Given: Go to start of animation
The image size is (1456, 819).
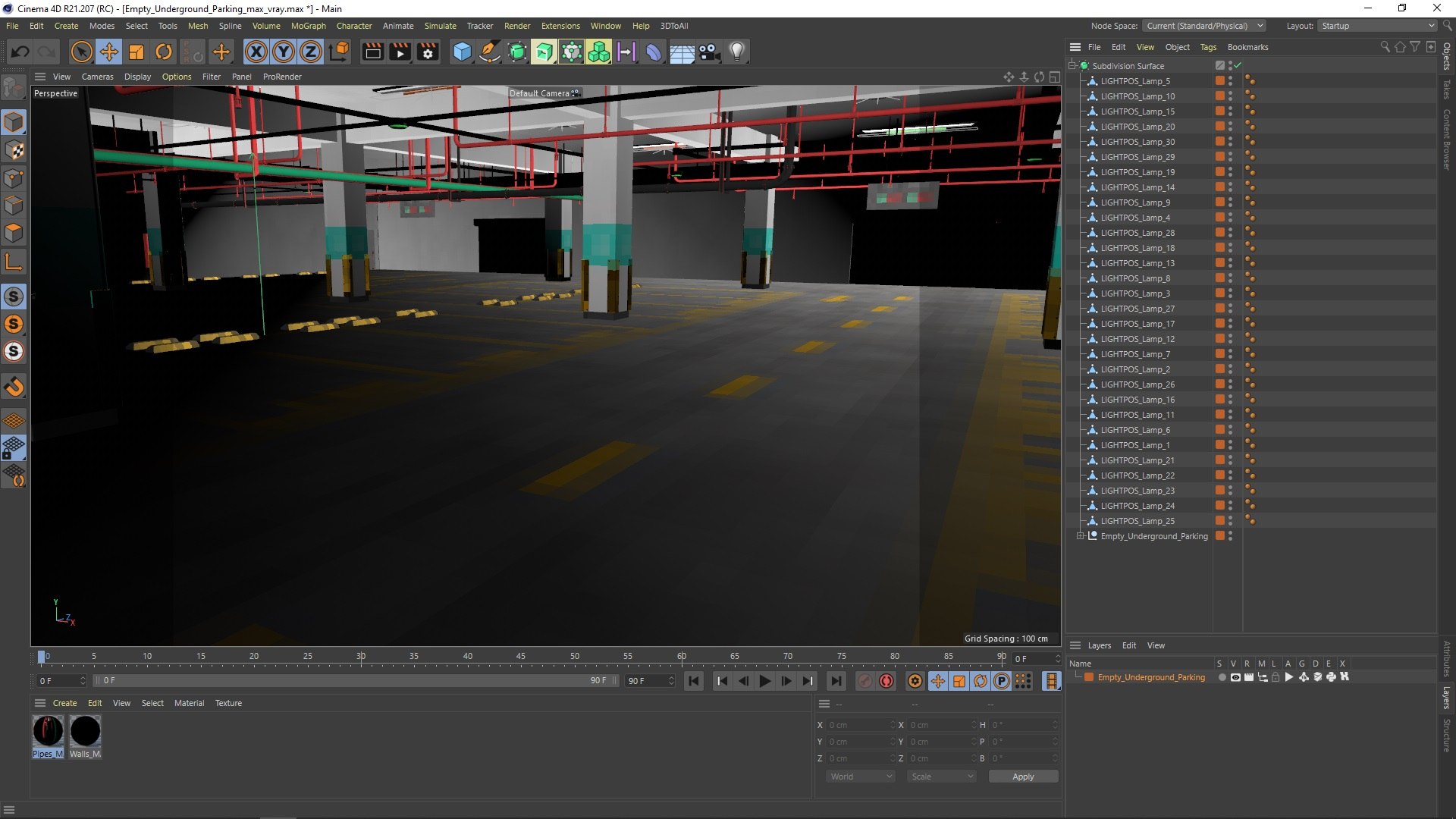Looking at the screenshot, I should (x=693, y=681).
